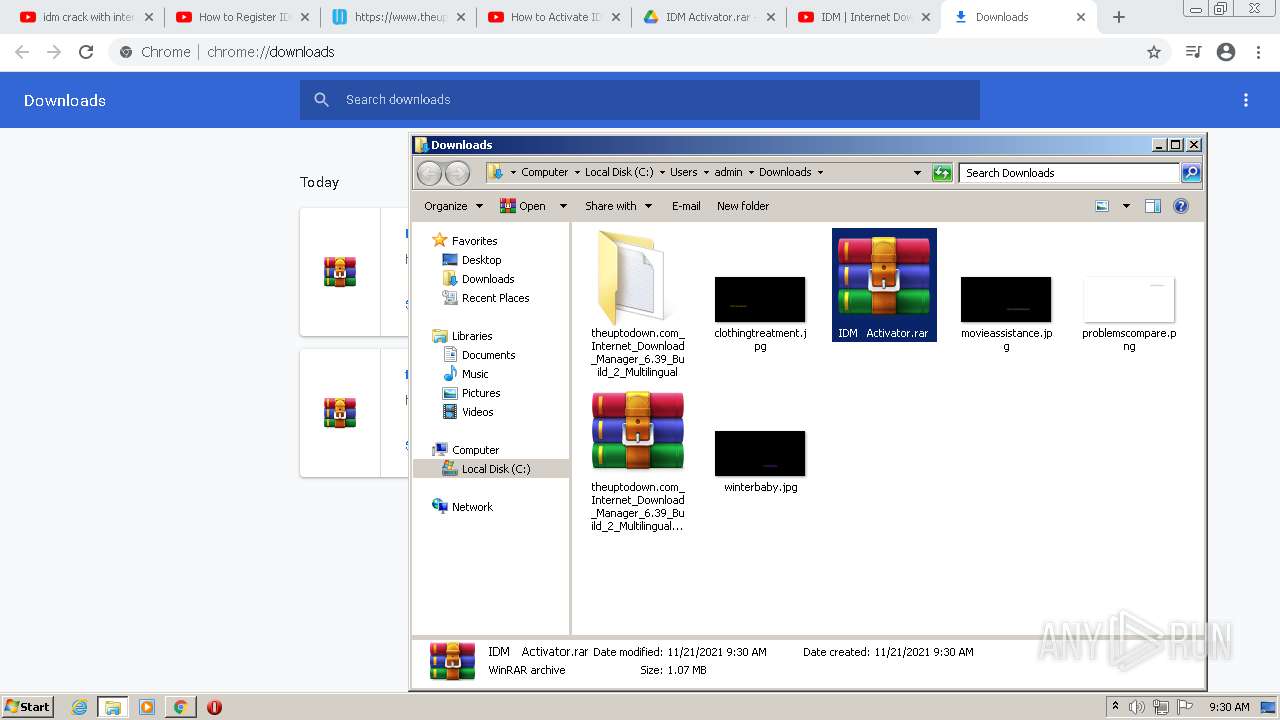Image resolution: width=1280 pixels, height=720 pixels.
Task: Select problemscompare.png thumbnail
Action: pyautogui.click(x=1129, y=299)
